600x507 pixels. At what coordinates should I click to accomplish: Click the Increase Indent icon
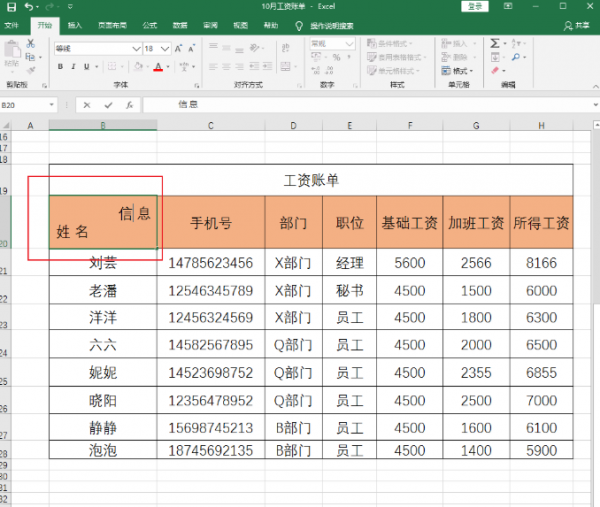(267, 67)
